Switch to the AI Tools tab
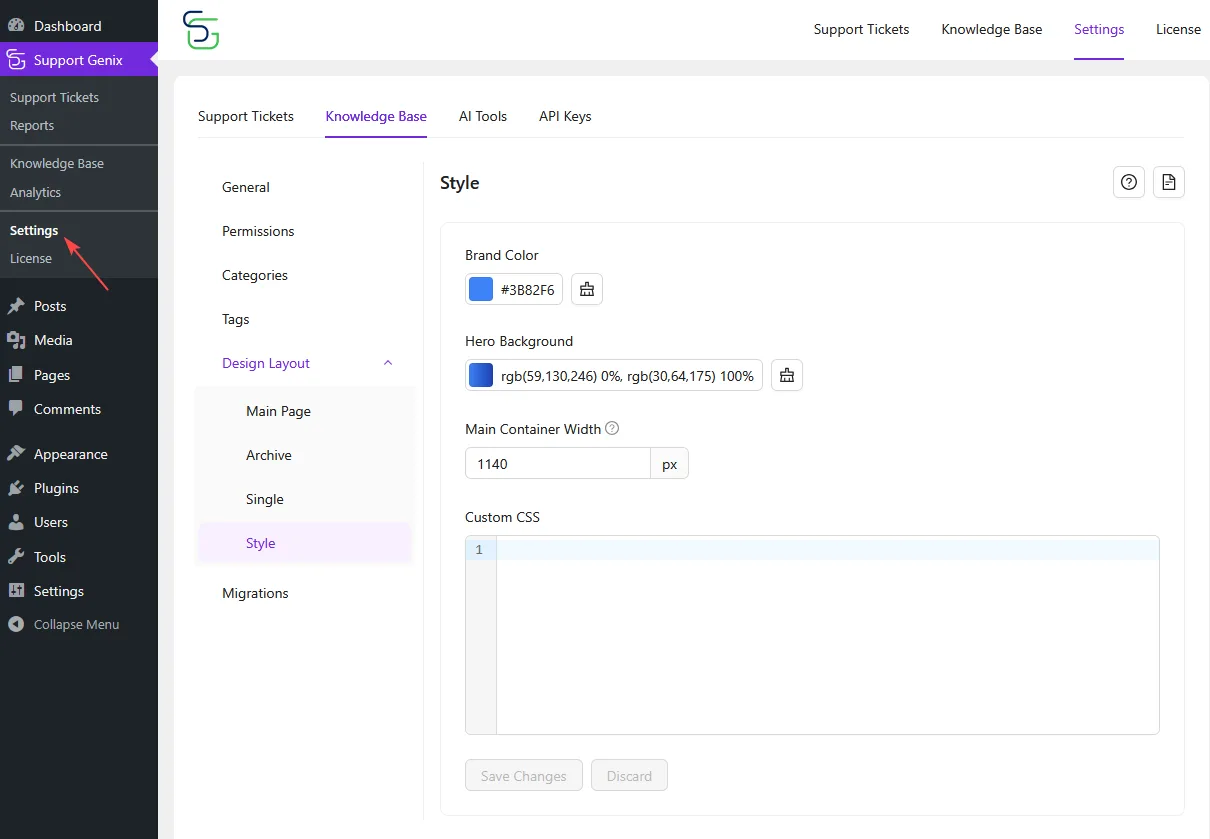This screenshot has height=839, width=1210. pyautogui.click(x=483, y=116)
